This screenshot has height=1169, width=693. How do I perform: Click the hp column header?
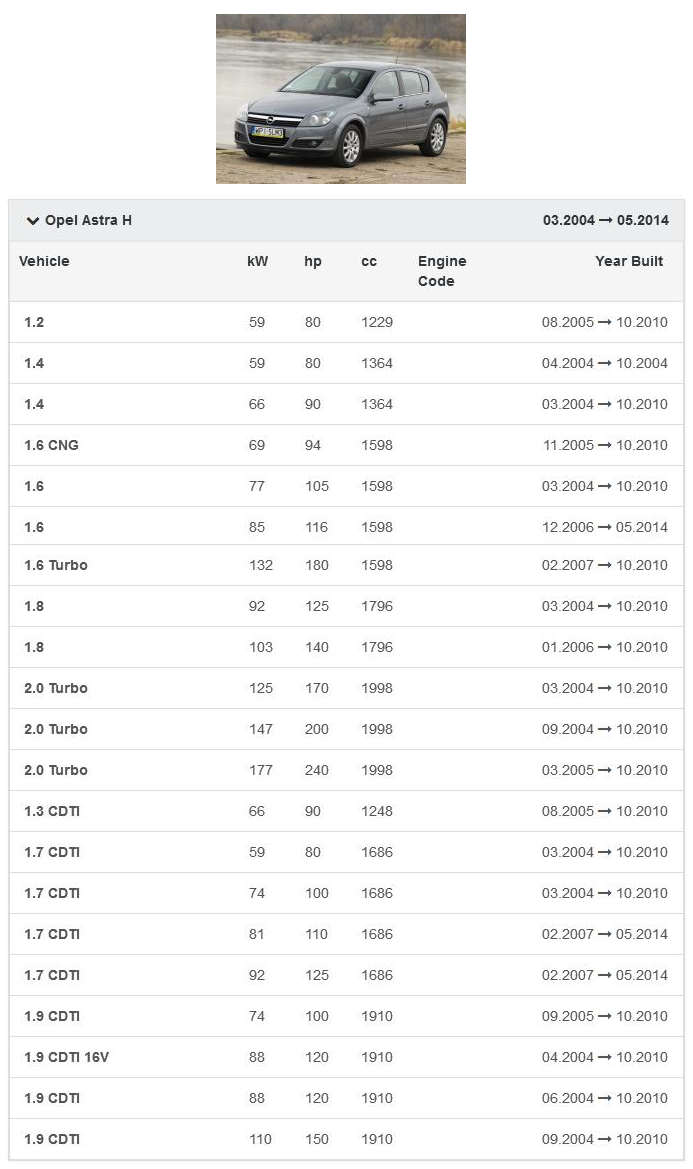coord(313,261)
